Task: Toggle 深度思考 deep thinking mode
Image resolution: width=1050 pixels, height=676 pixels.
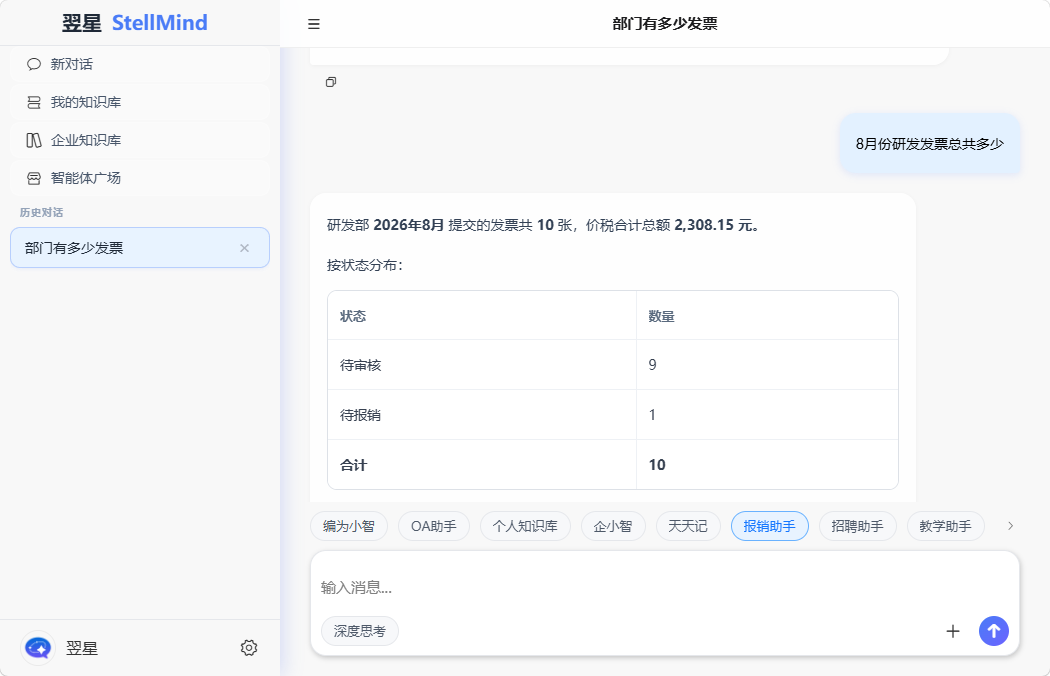Action: pos(360,631)
